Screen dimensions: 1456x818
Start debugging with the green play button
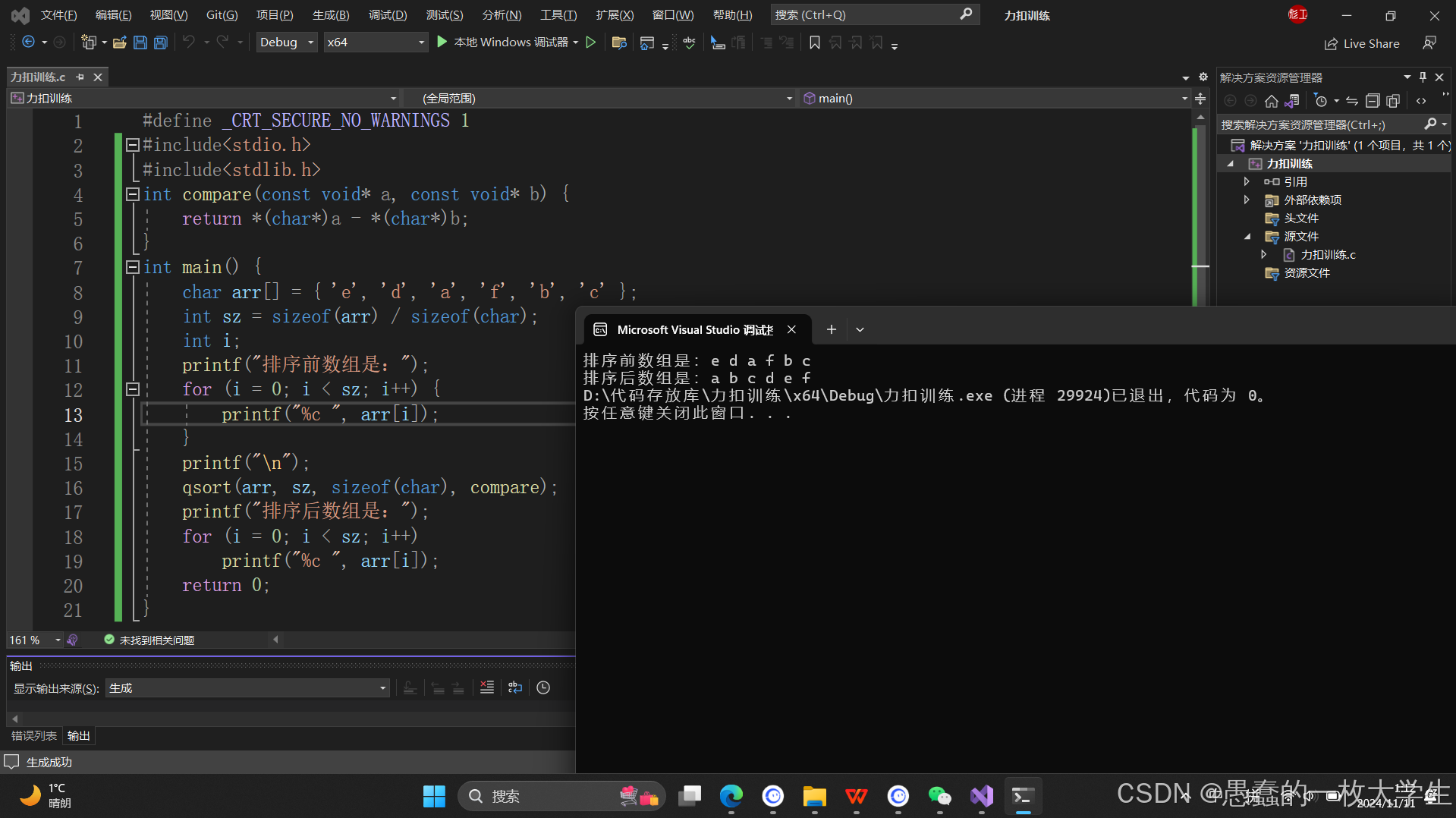coord(442,42)
